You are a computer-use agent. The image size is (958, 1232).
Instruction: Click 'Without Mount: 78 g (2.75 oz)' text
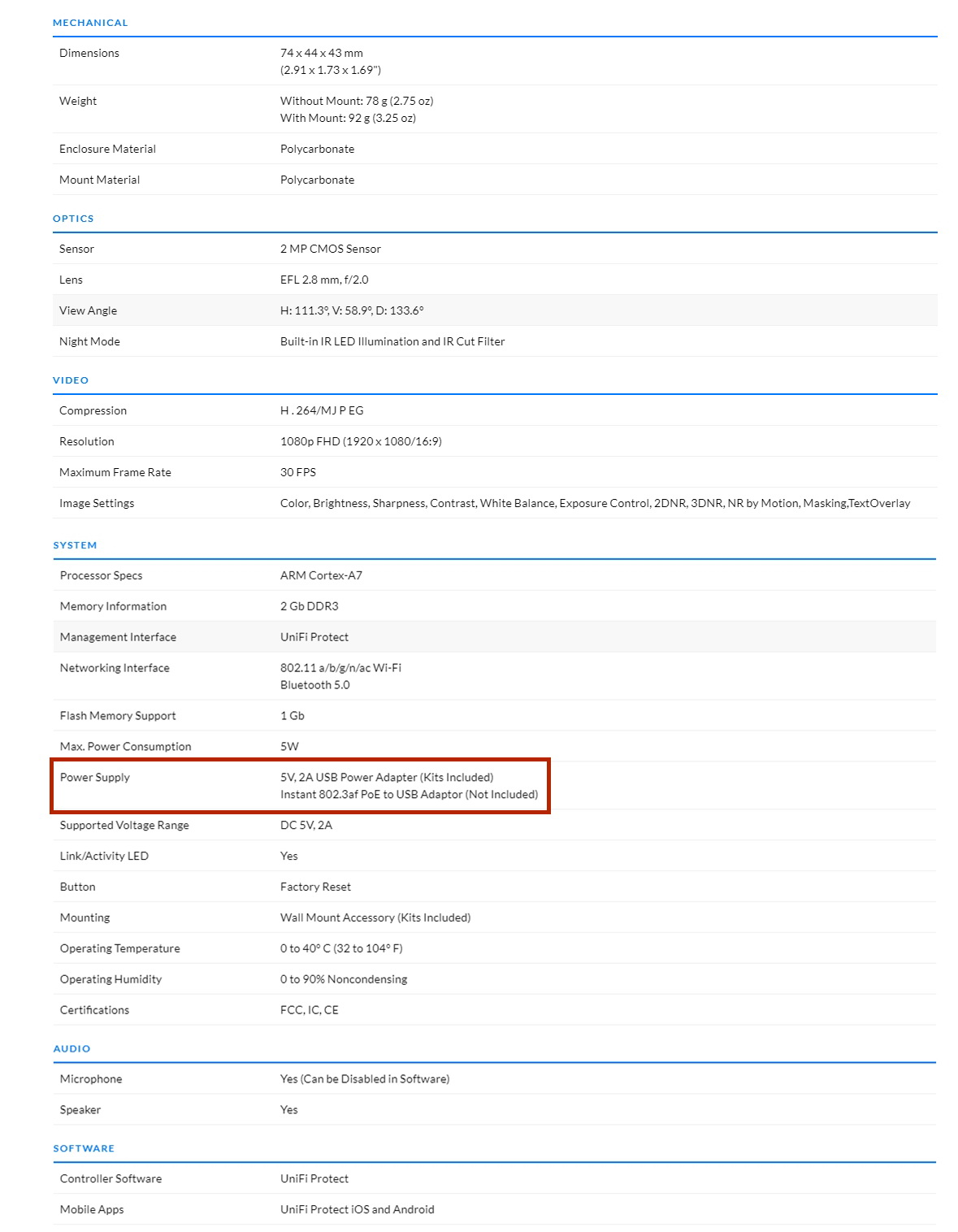[x=357, y=101]
